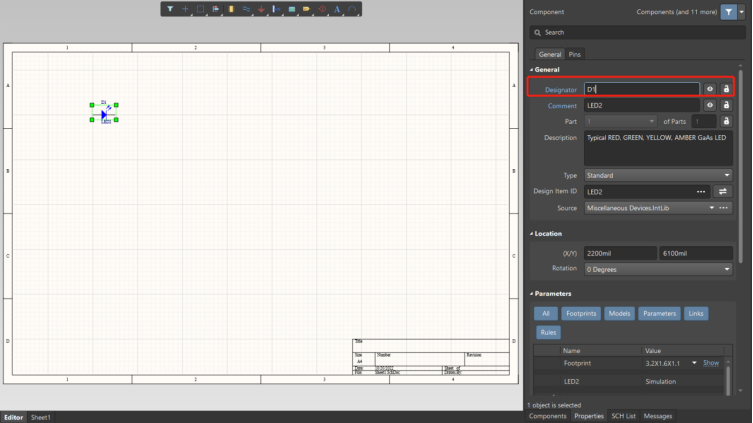
Task: Click the swap icon beside Design Item ID
Action: tap(723, 191)
